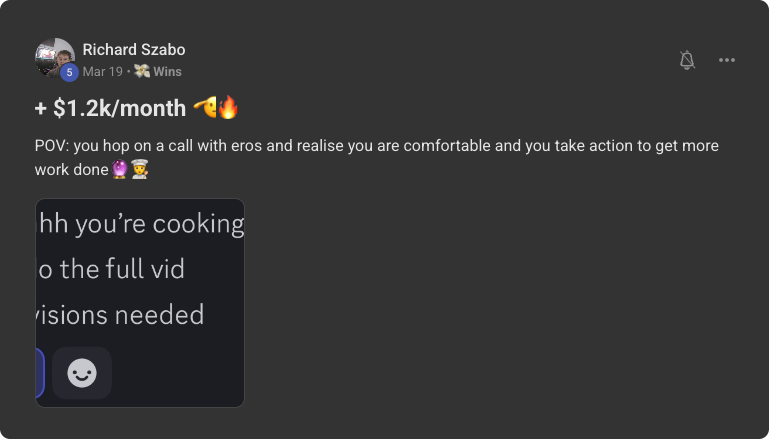Click the Mar 19 post date
Image resolution: width=769 pixels, height=439 pixels.
pos(102,72)
